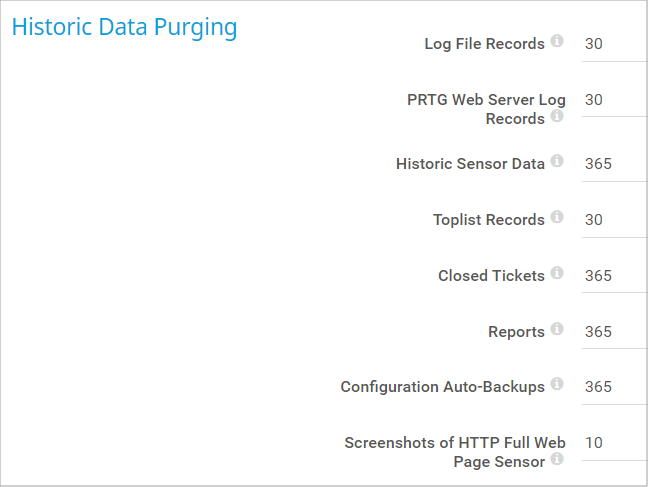Focus the Closed Tickets value field
Viewport: 648px width, 487px height.
coord(614,276)
